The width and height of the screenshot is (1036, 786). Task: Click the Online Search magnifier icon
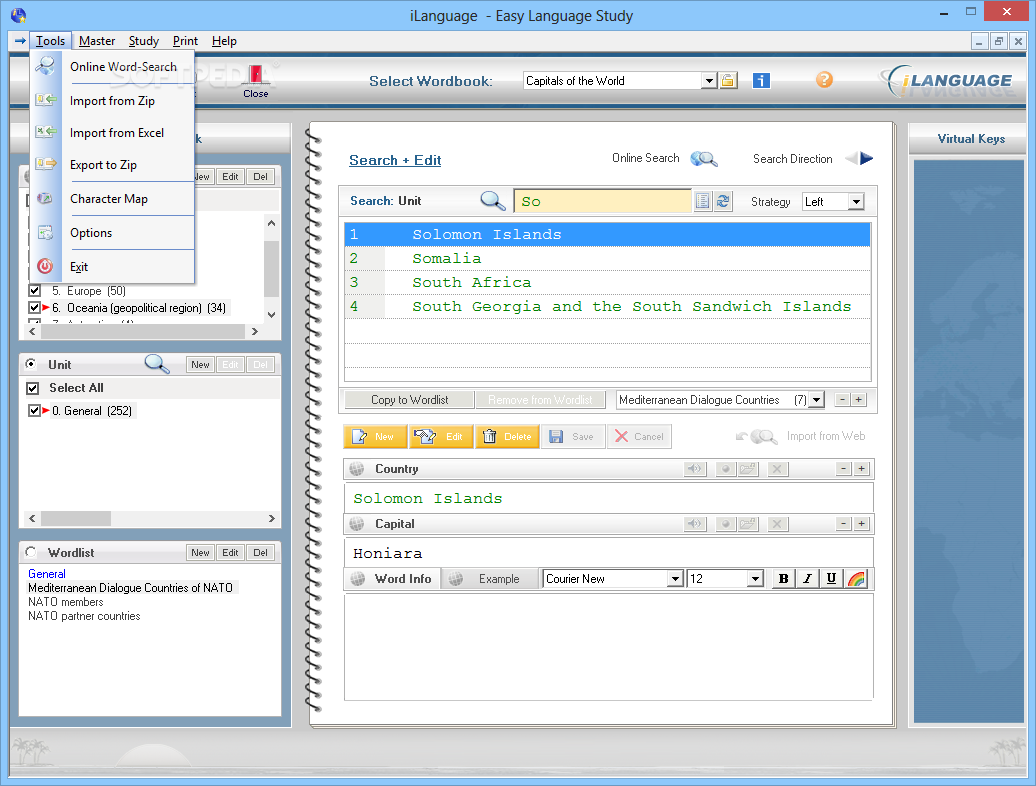tap(704, 159)
